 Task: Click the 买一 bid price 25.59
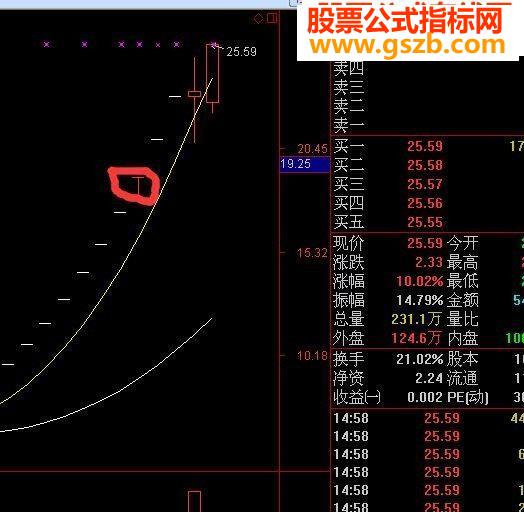pyautogui.click(x=425, y=146)
